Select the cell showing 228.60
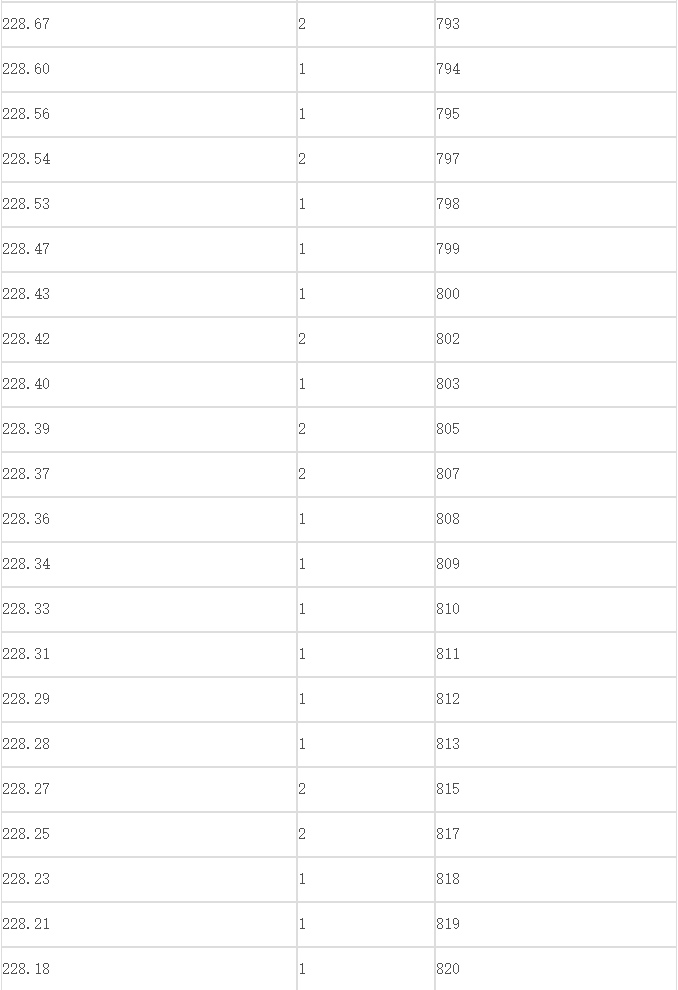Screen dimensions: 678x990 149,69
